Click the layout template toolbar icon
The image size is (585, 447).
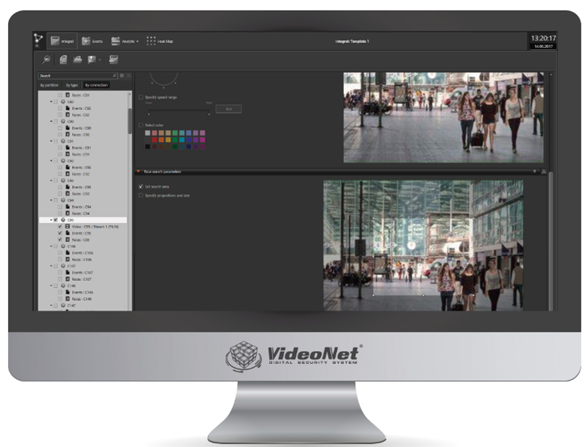113,60
